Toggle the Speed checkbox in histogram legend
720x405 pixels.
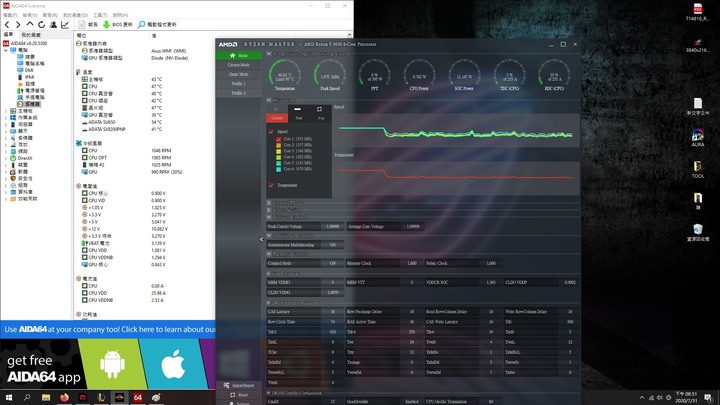click(271, 131)
